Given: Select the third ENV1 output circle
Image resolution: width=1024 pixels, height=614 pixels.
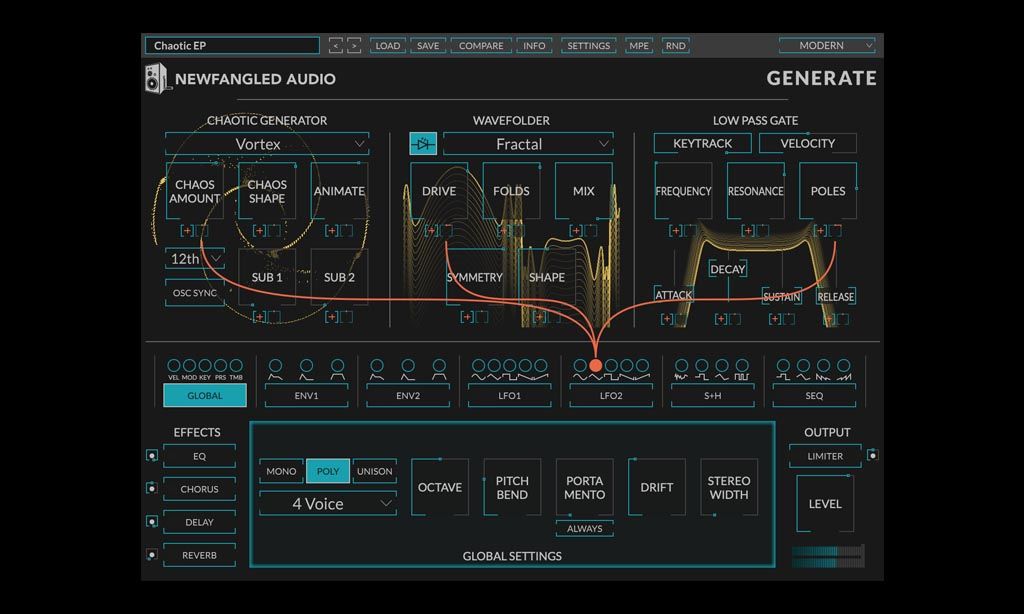Looking at the screenshot, I should click(x=338, y=365).
